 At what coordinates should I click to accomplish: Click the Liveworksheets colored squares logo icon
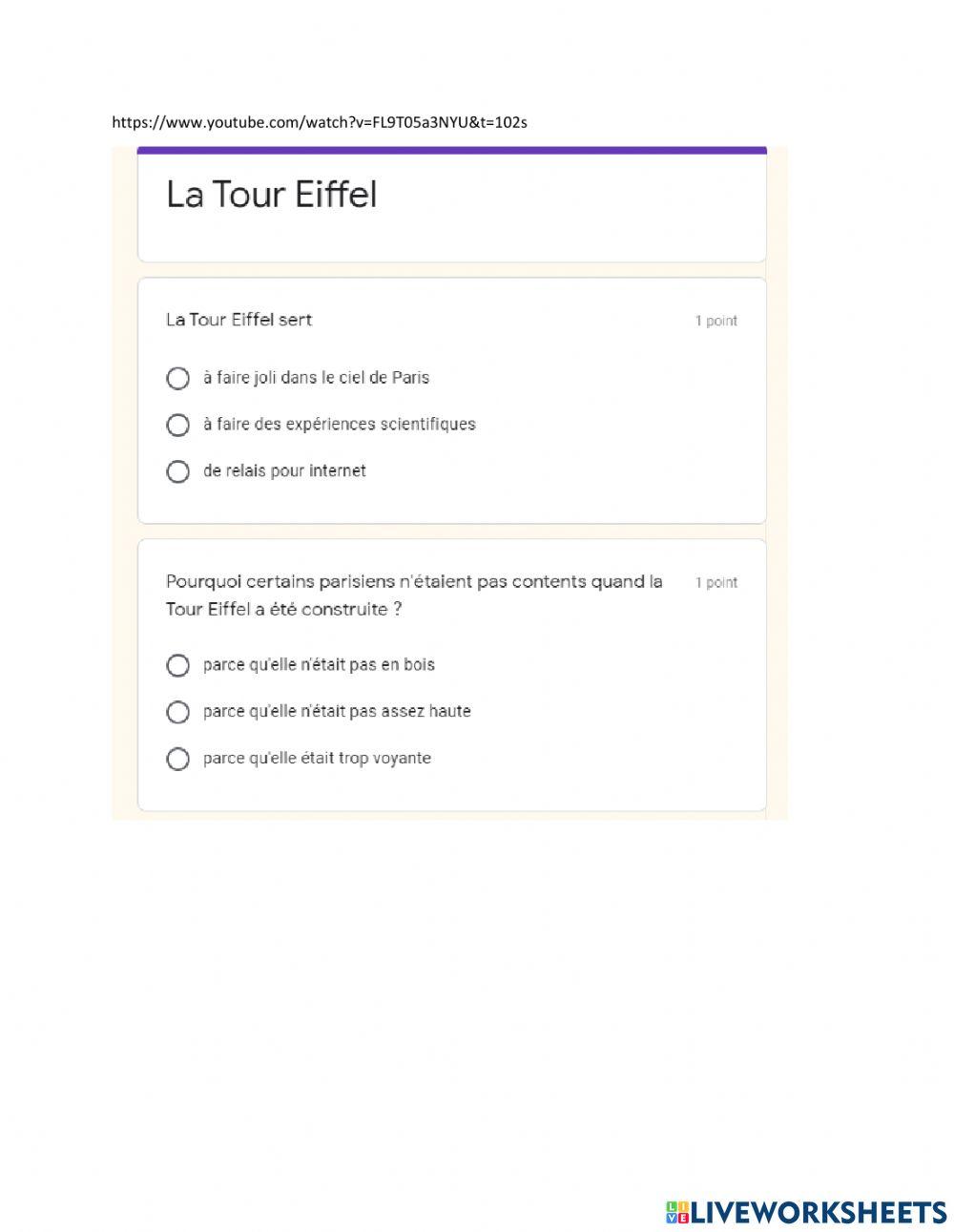coord(677,1212)
